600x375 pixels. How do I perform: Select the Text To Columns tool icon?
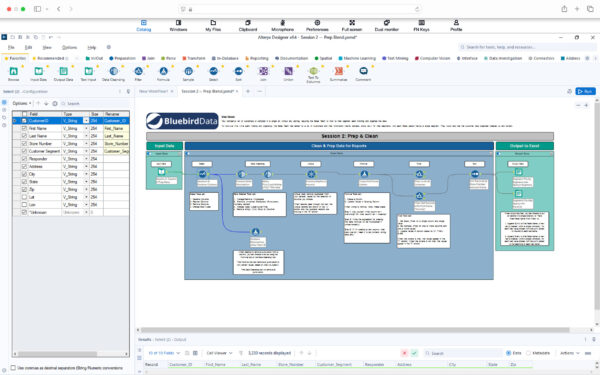[313, 71]
